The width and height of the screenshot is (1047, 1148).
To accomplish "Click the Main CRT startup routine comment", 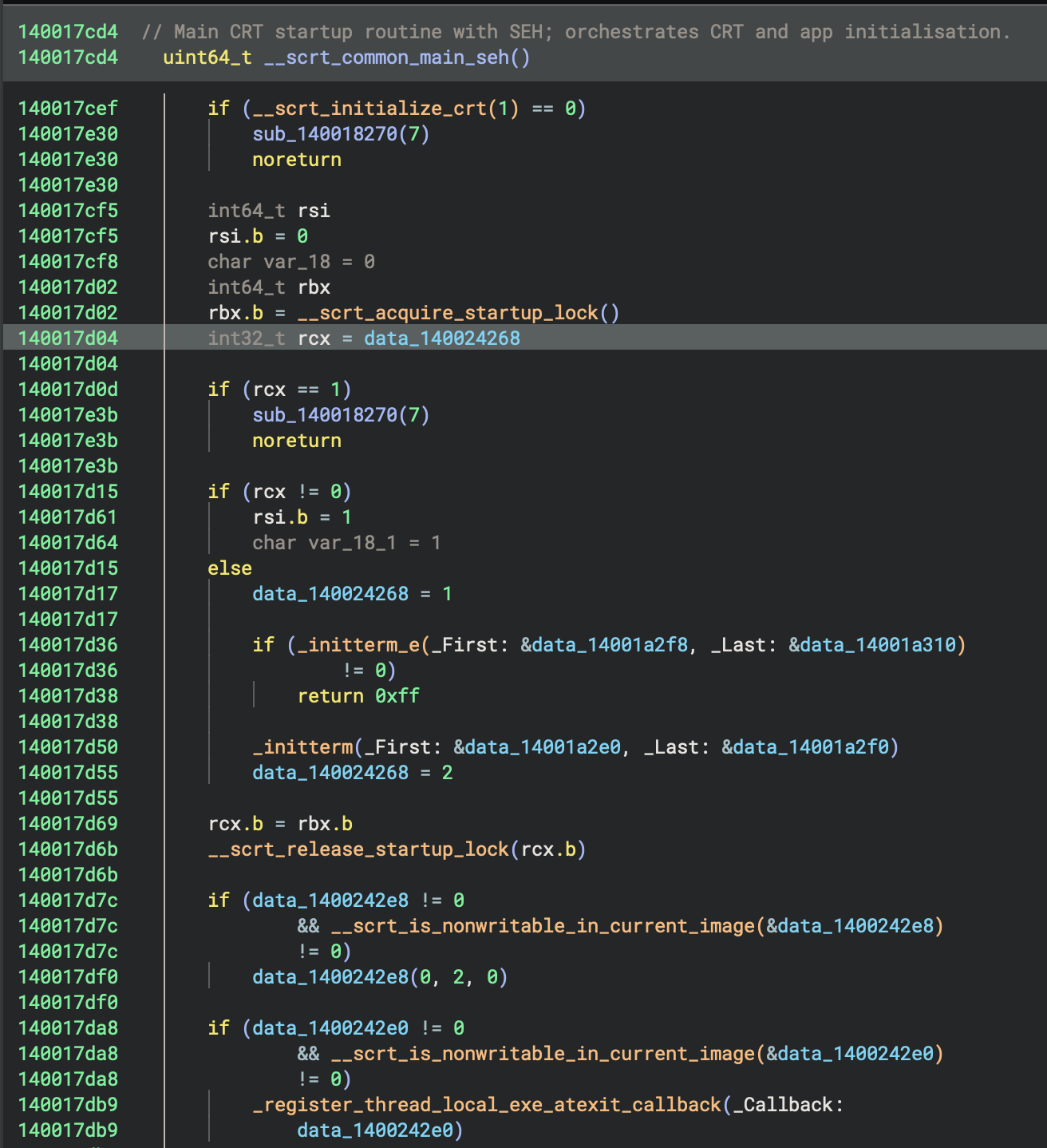I will click(575, 32).
